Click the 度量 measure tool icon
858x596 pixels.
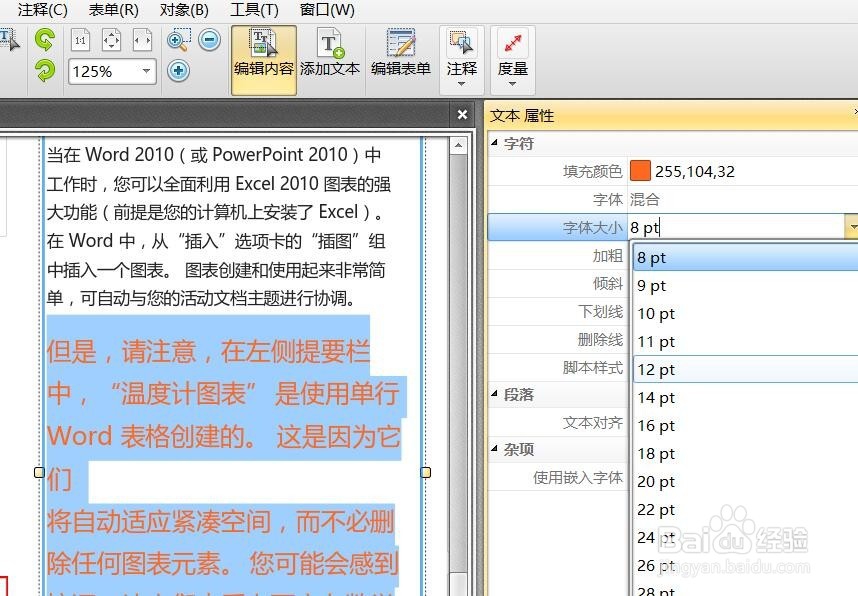pos(513,43)
